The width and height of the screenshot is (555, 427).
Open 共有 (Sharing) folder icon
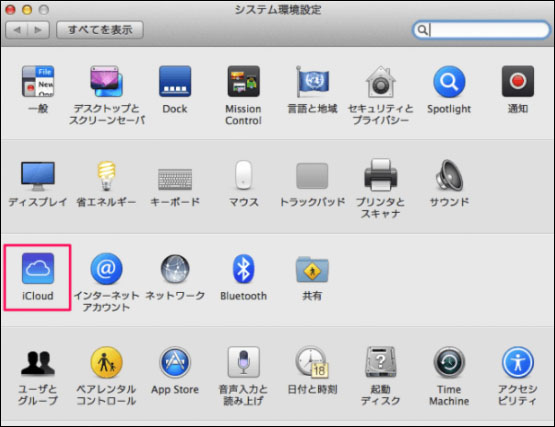tap(312, 269)
